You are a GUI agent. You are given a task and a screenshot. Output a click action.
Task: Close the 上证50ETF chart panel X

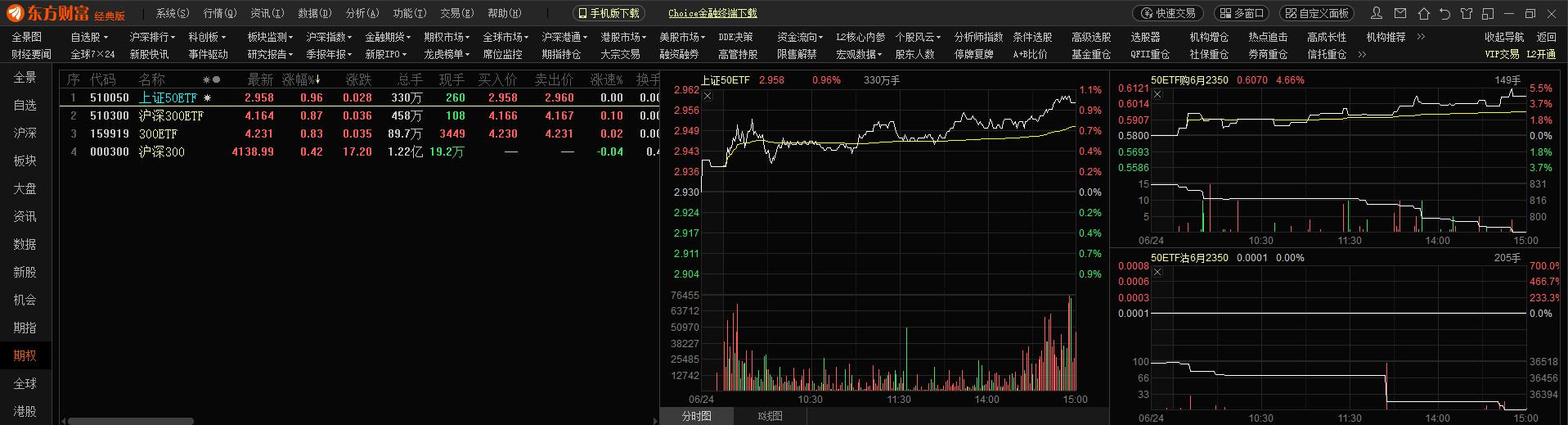point(708,96)
